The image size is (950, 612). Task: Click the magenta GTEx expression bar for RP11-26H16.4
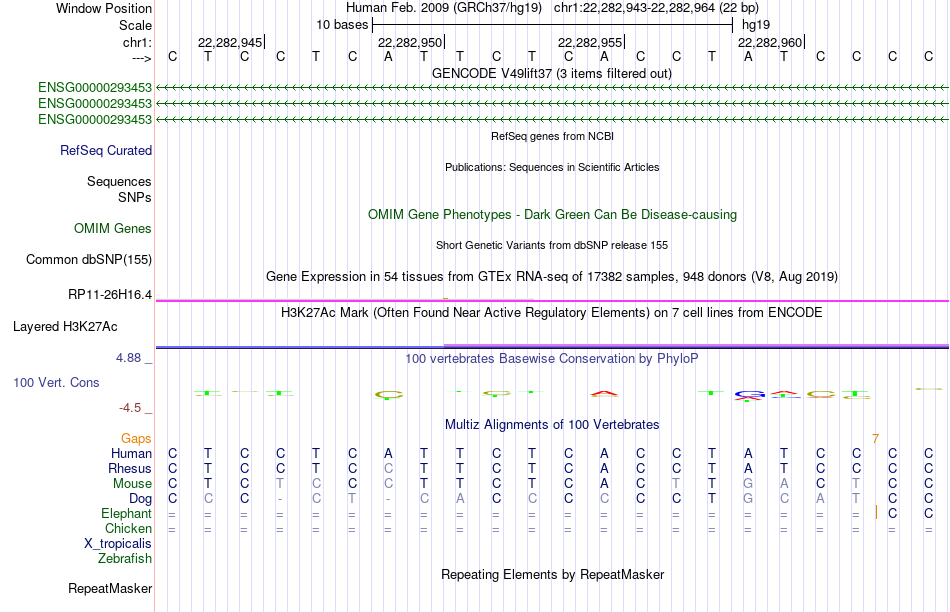click(552, 301)
